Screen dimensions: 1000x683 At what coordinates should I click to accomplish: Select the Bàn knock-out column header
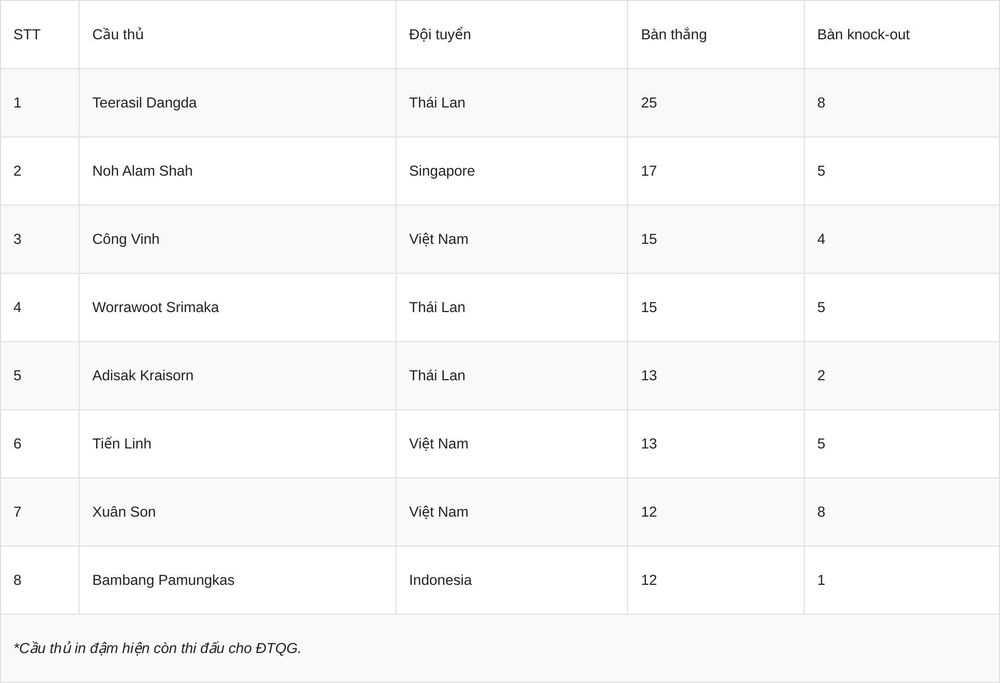pos(863,34)
